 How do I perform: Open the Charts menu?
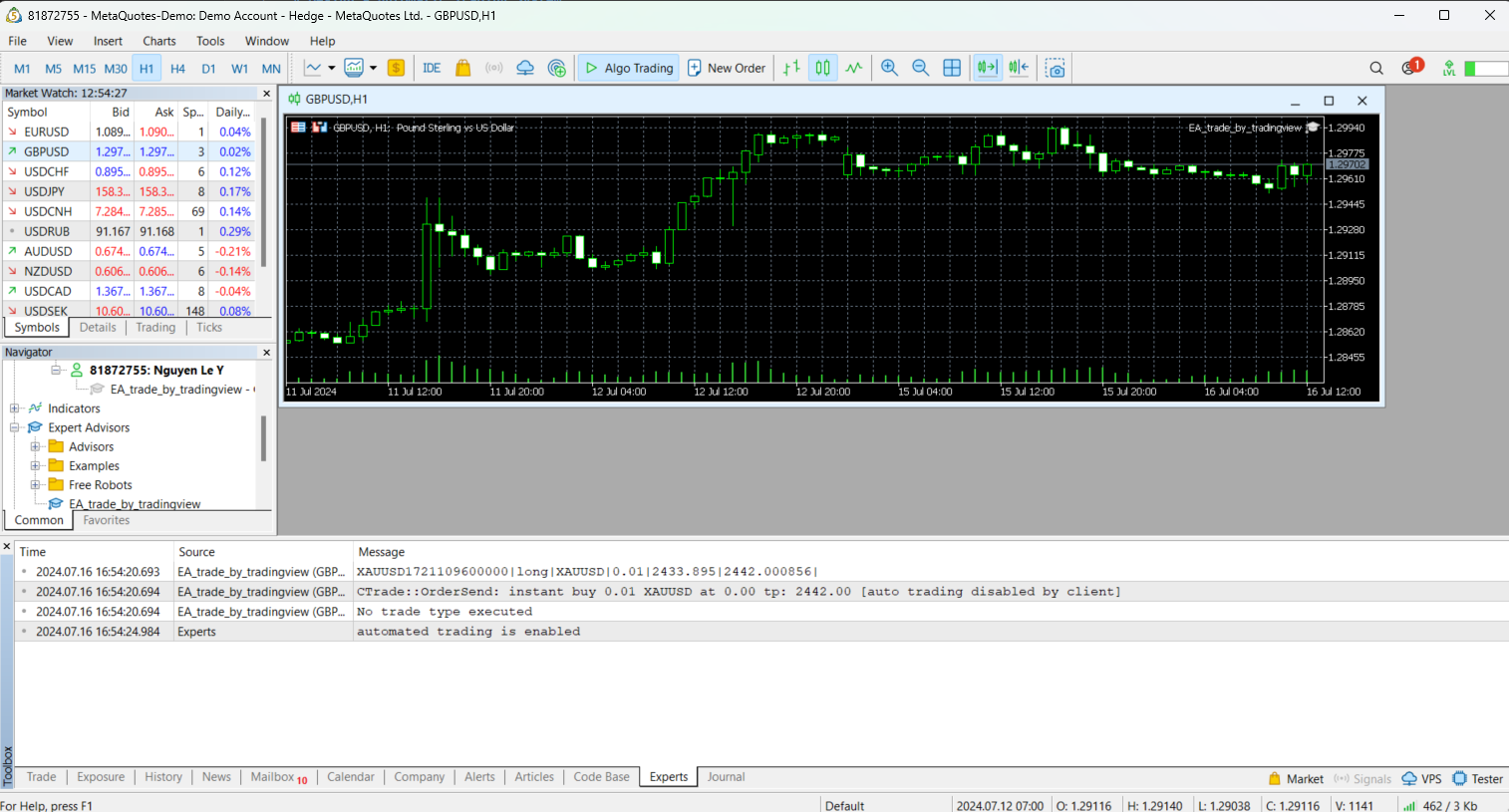click(x=158, y=41)
